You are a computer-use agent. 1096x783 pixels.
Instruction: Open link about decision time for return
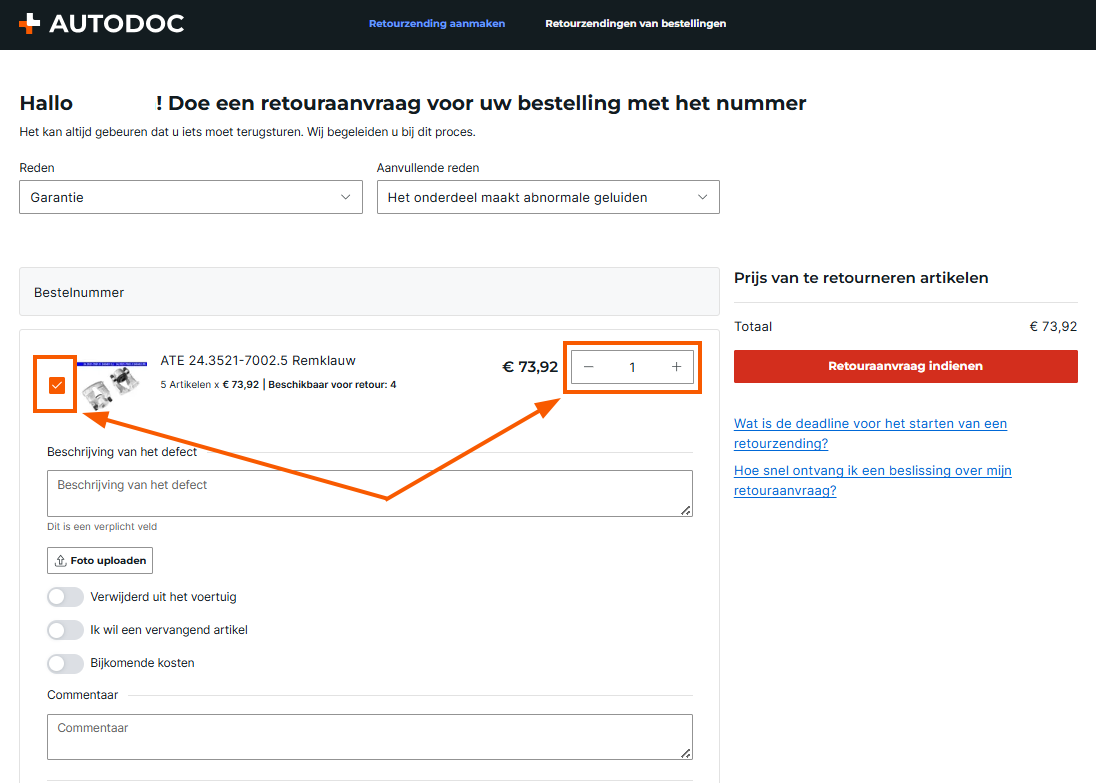(872, 480)
